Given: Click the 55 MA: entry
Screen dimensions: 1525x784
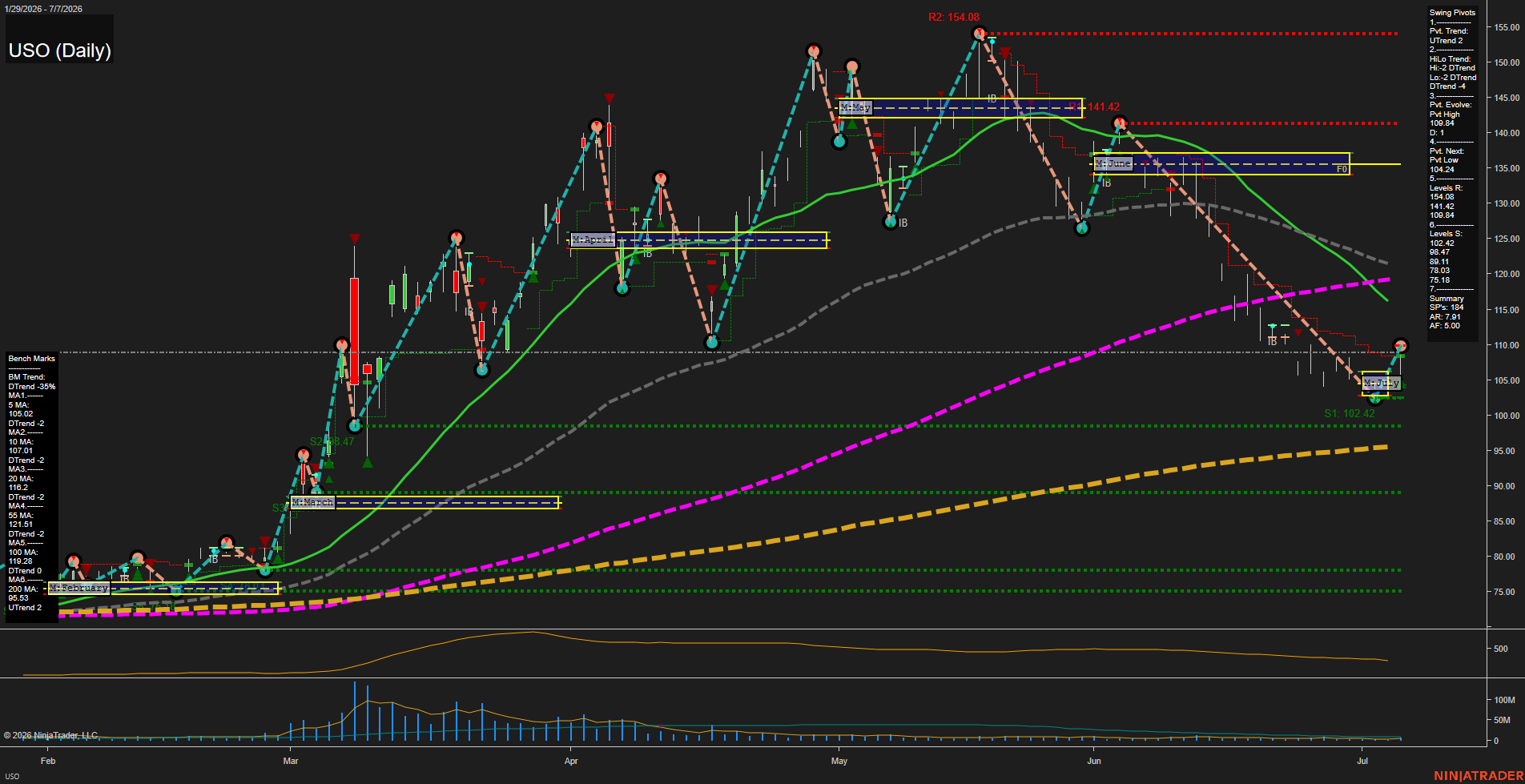Looking at the screenshot, I should 21,516.
